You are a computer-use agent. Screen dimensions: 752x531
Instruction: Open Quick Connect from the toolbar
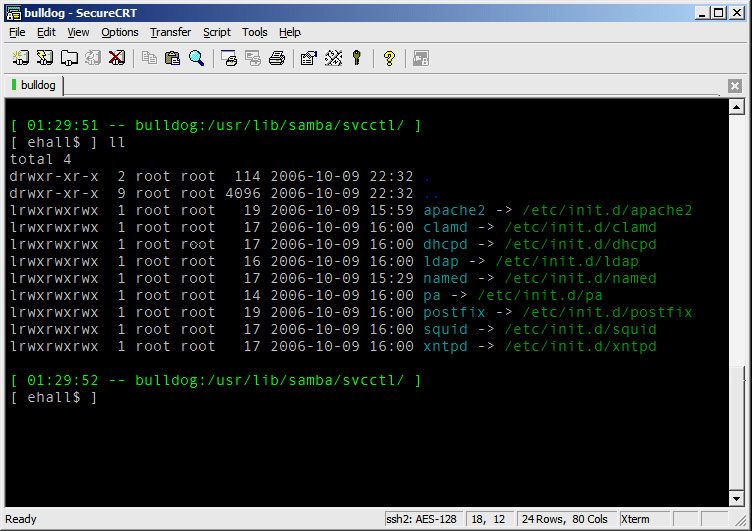click(x=44, y=58)
